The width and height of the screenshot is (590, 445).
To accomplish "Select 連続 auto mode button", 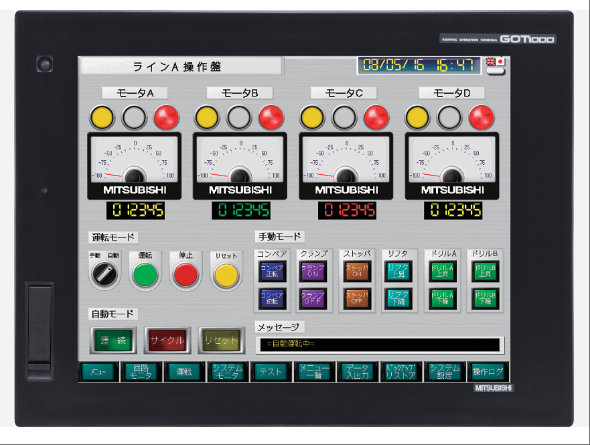I will [113, 340].
